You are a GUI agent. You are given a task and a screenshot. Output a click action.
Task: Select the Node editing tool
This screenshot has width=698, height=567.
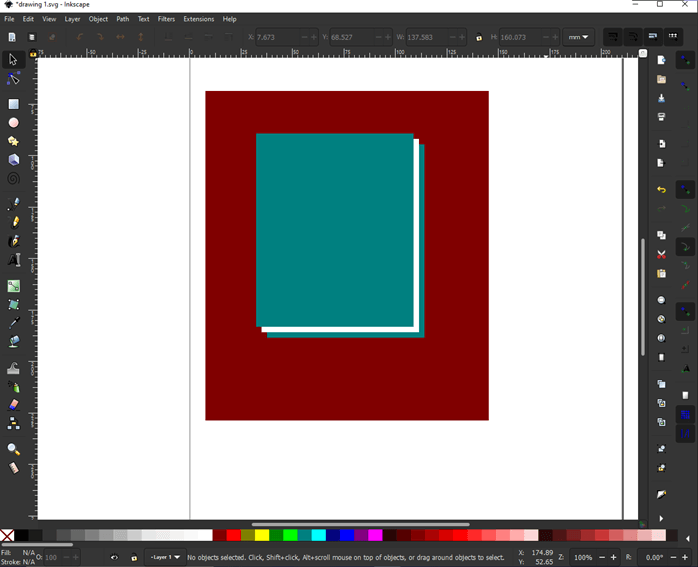[x=14, y=79]
